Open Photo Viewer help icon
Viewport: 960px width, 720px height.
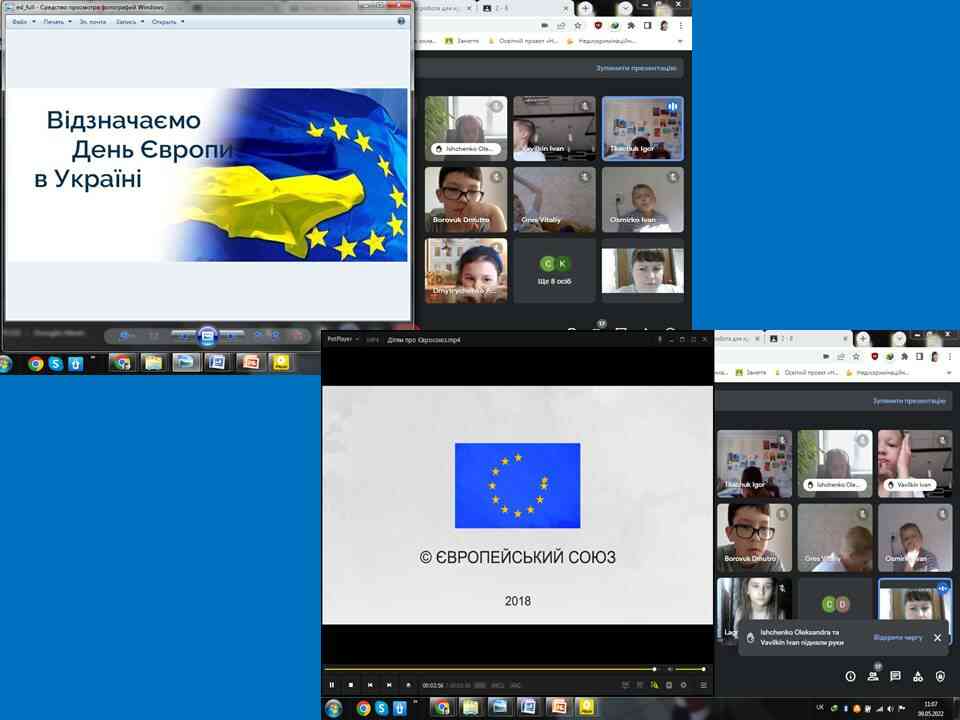(401, 21)
